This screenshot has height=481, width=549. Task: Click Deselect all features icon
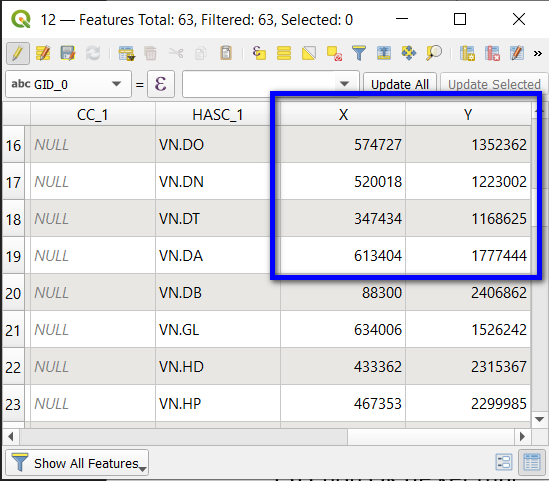coord(334,54)
